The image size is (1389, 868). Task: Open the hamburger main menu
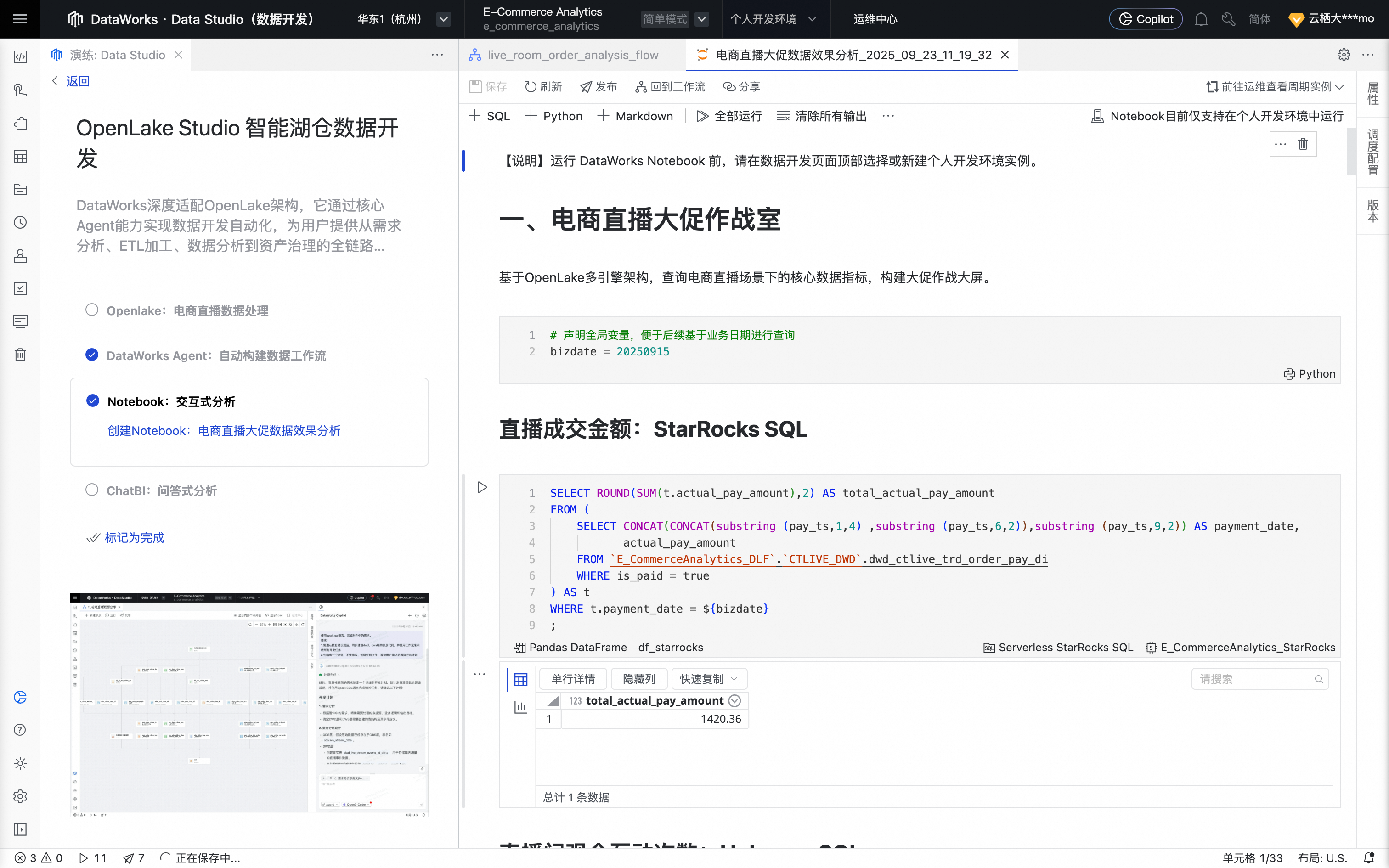coord(20,19)
